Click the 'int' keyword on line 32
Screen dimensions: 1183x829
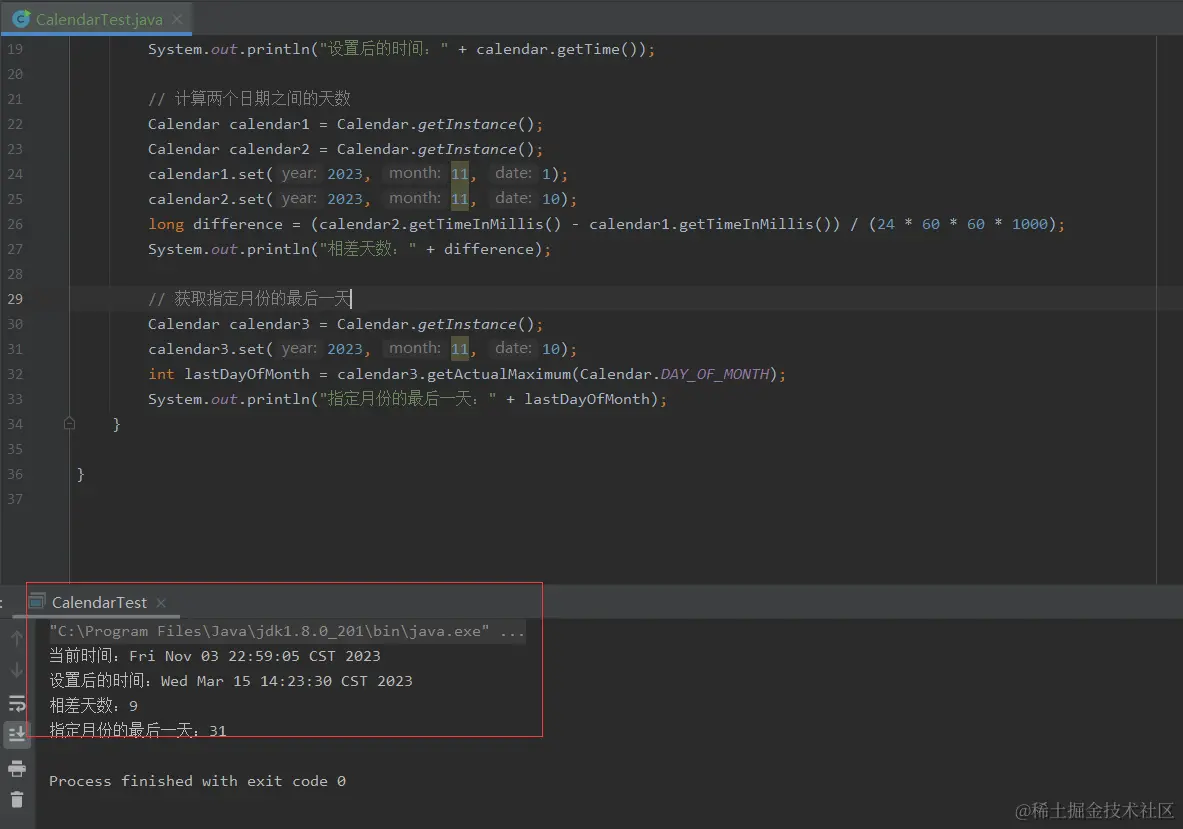tap(161, 374)
